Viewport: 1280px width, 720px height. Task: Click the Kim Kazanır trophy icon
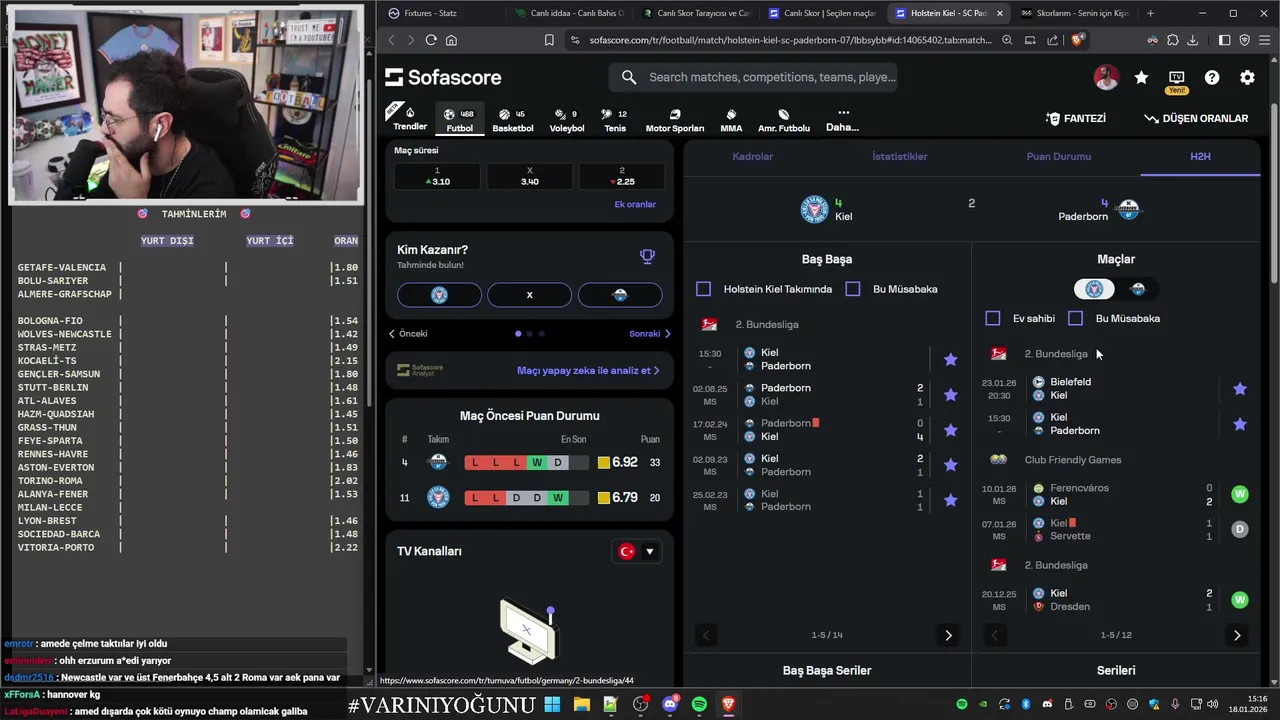647,256
